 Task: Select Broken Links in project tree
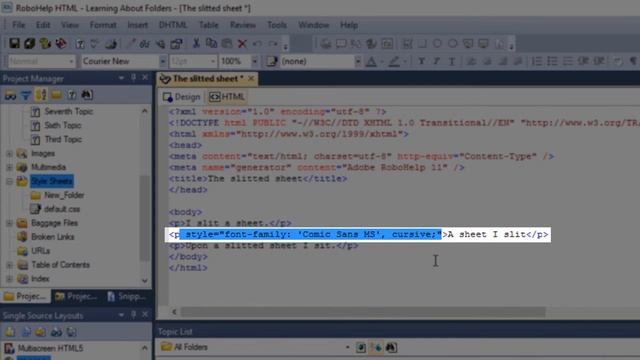click(53, 237)
